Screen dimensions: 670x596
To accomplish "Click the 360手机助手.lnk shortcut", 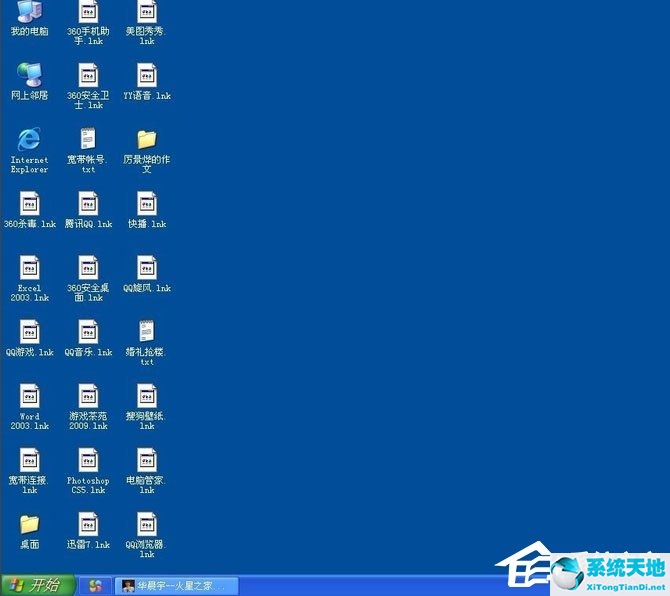I will 88,12.
